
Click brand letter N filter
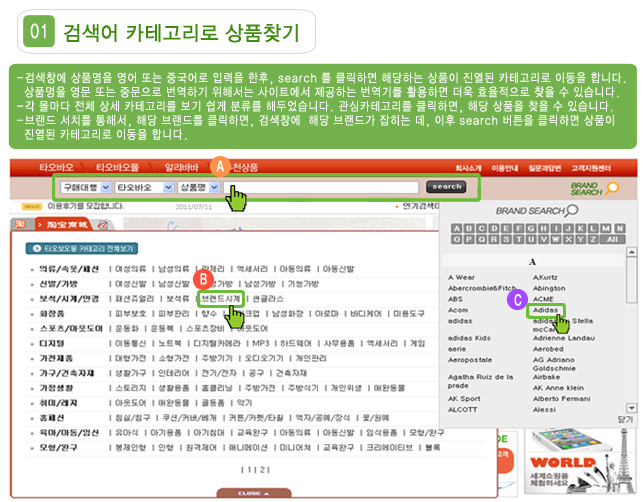tap(620, 228)
